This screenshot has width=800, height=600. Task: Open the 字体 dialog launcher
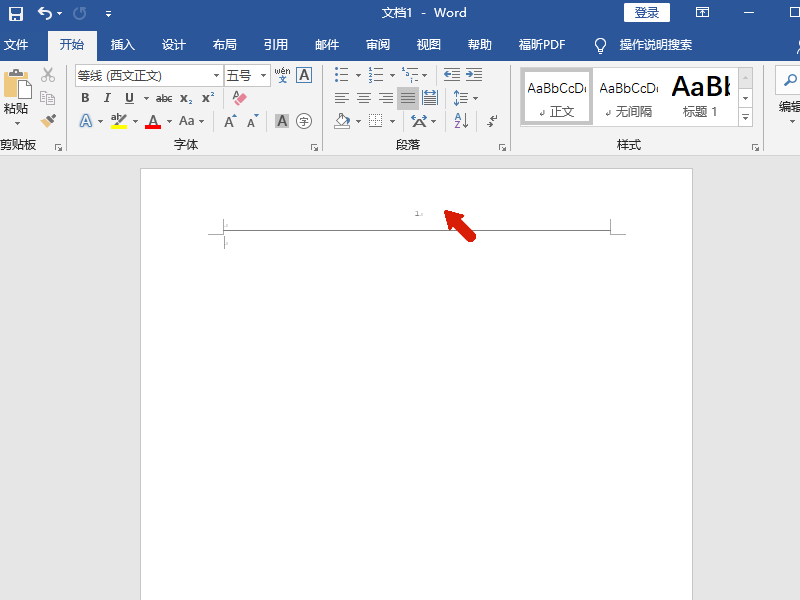click(314, 147)
